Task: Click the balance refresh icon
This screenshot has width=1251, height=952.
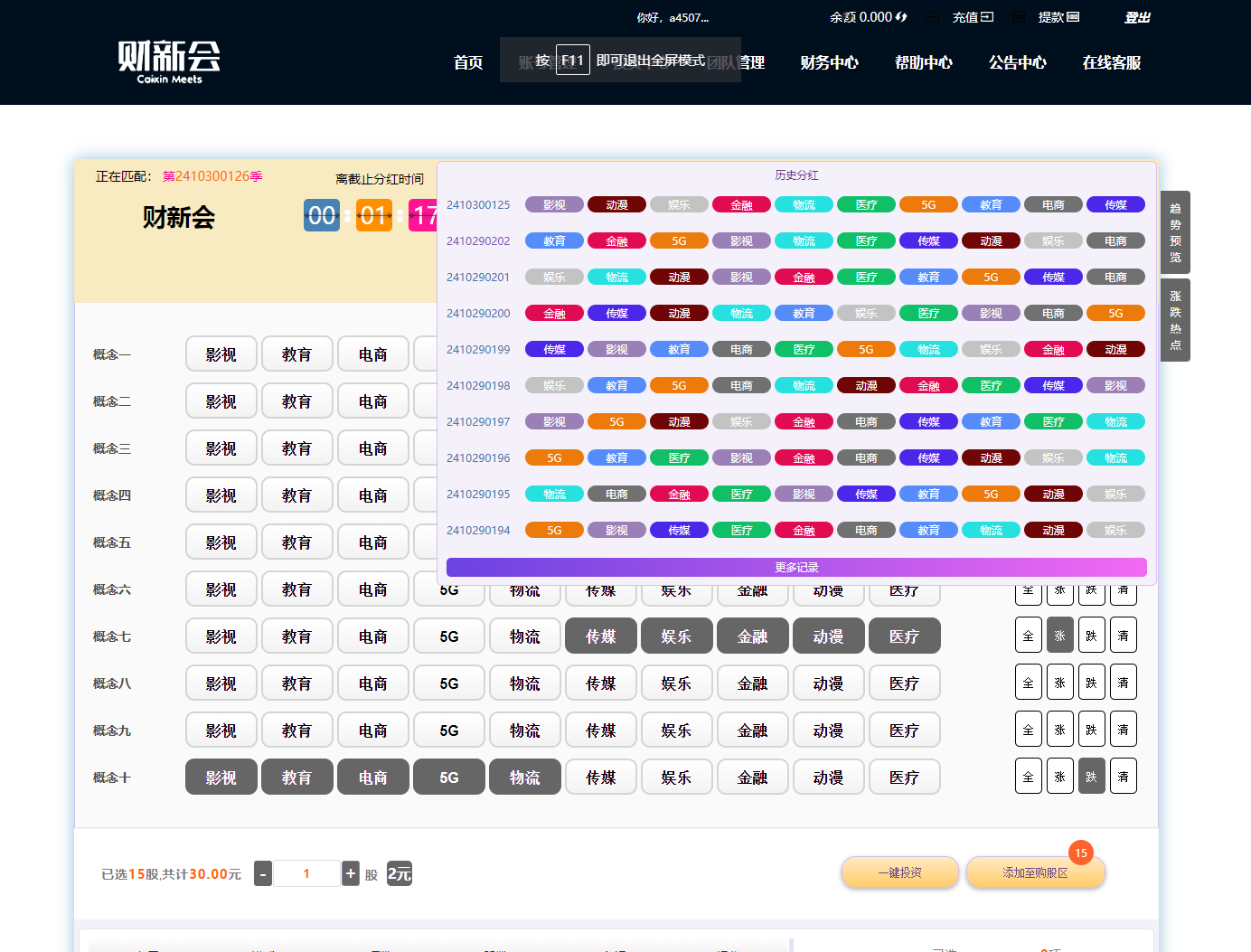Action: [x=901, y=17]
